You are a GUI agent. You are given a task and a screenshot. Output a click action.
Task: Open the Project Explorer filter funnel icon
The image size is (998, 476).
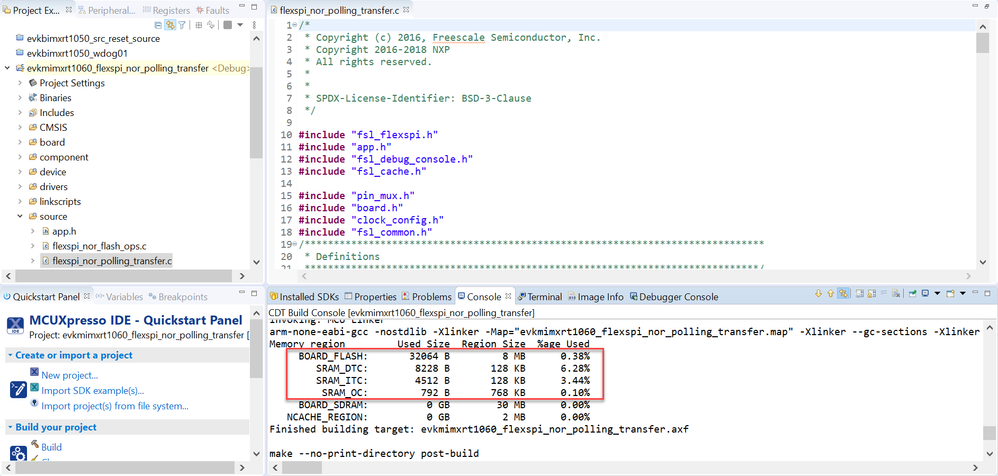(x=182, y=25)
